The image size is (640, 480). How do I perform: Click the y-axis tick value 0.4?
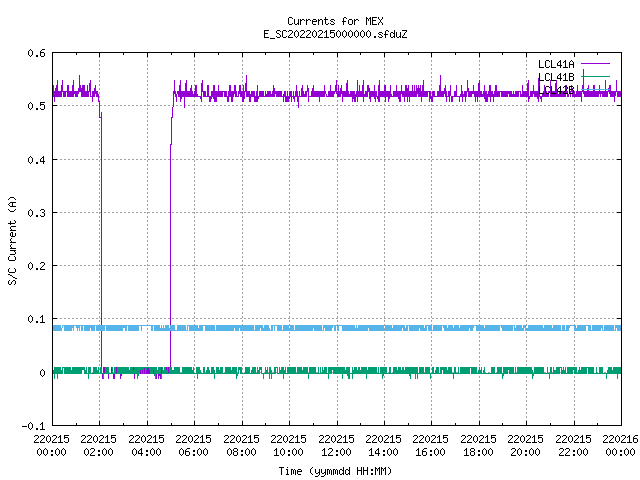pyautogui.click(x=36, y=160)
